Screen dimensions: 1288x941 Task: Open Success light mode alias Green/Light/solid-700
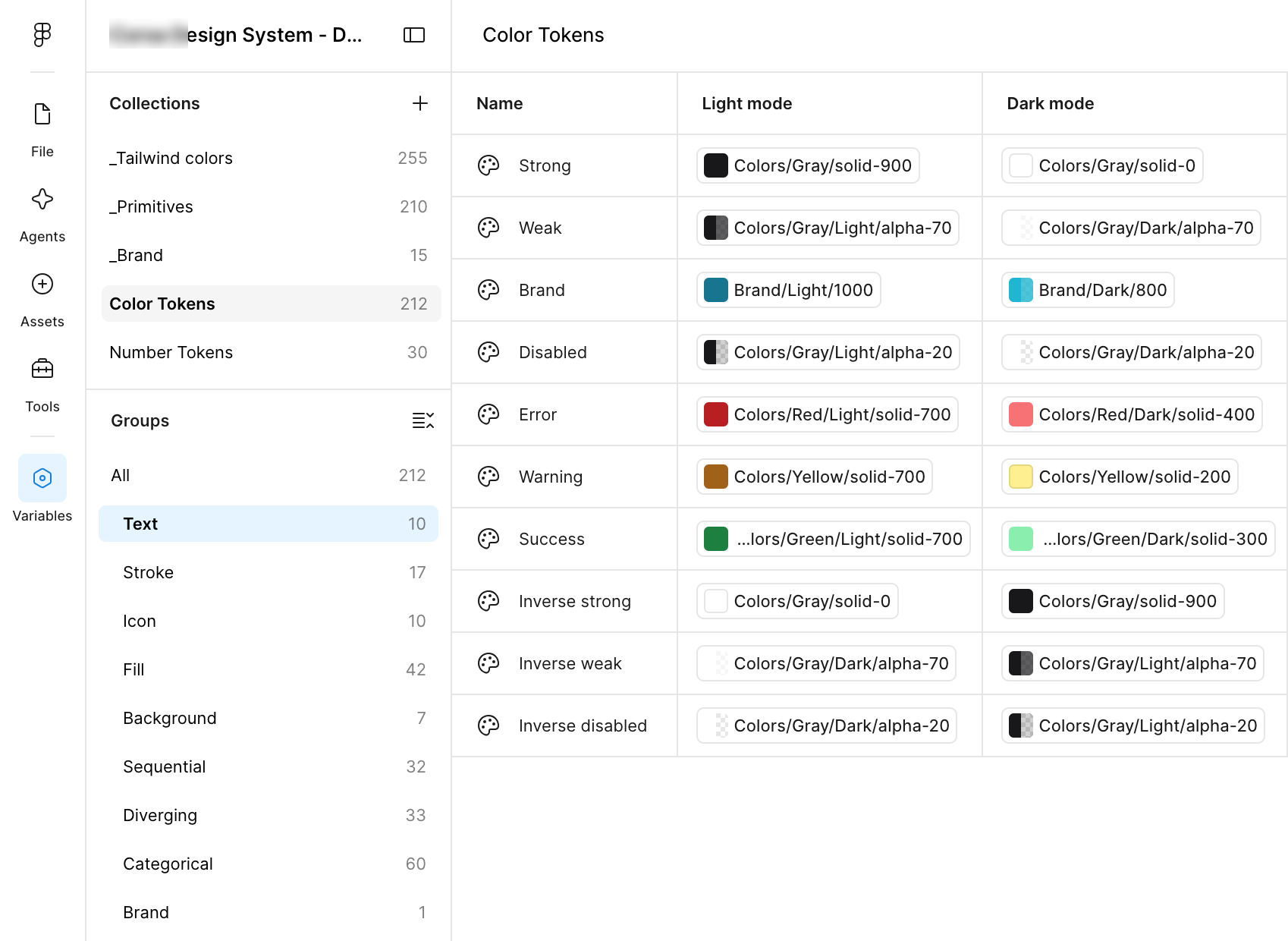[x=834, y=539]
